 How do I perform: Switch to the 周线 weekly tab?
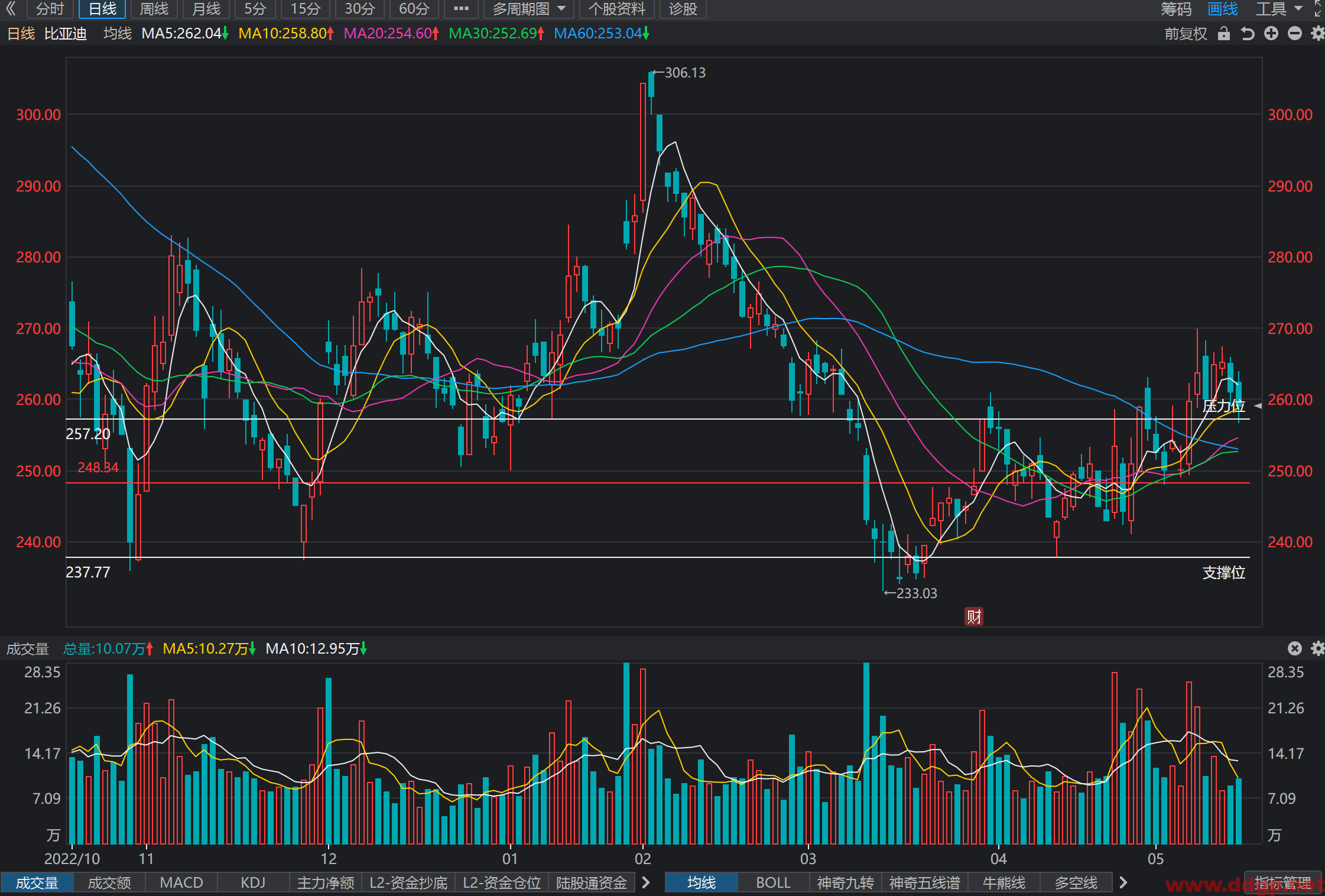pyautogui.click(x=154, y=9)
